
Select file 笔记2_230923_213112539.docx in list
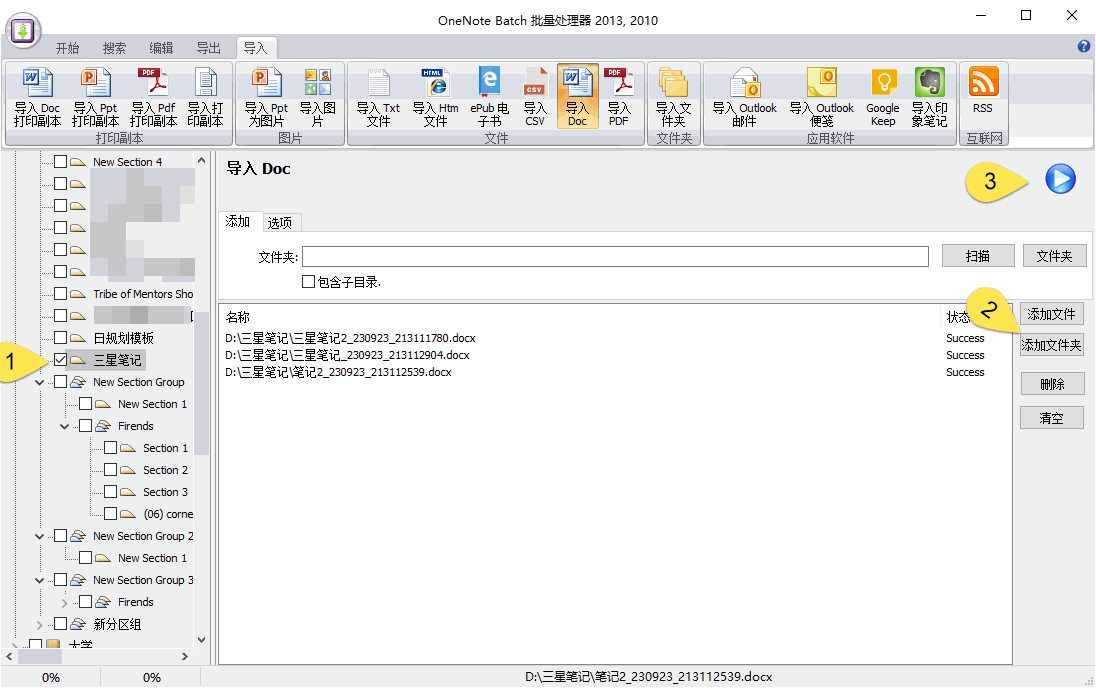pos(339,372)
